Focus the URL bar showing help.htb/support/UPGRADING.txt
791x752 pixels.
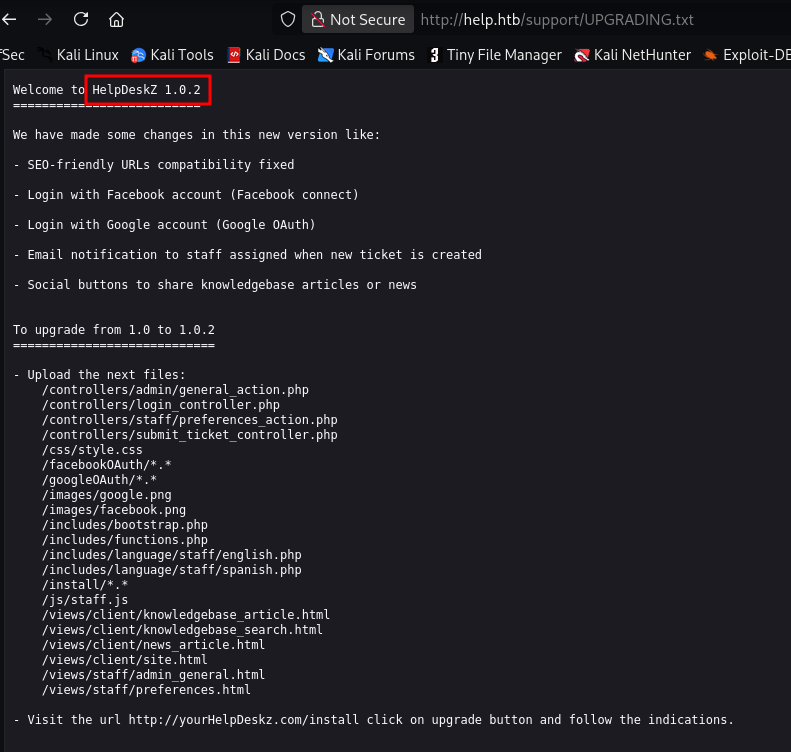[x=557, y=20]
